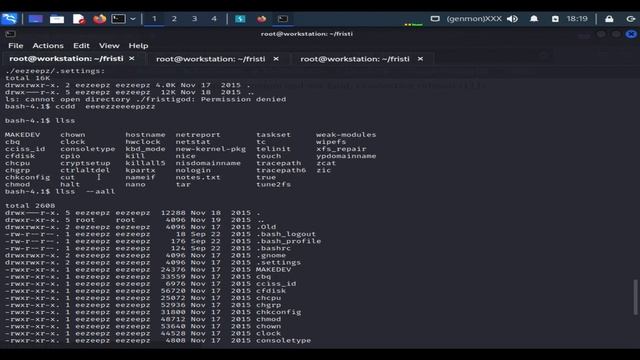Close the third terminal tab
Screen dimensions: 640x360
click(420, 59)
